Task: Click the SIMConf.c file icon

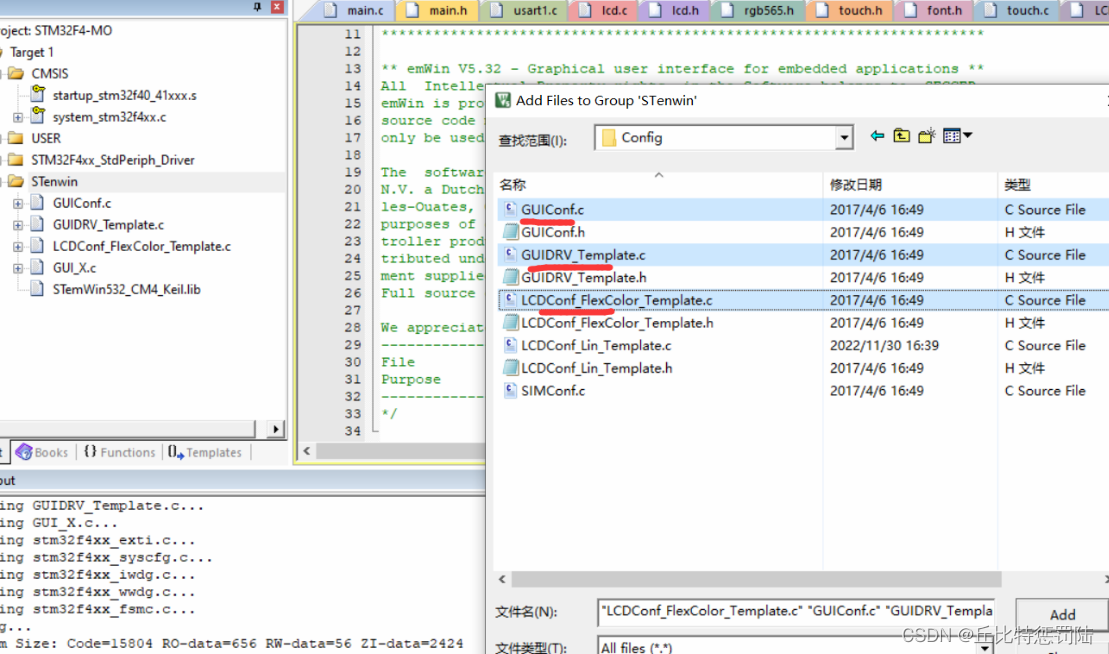Action: 510,390
